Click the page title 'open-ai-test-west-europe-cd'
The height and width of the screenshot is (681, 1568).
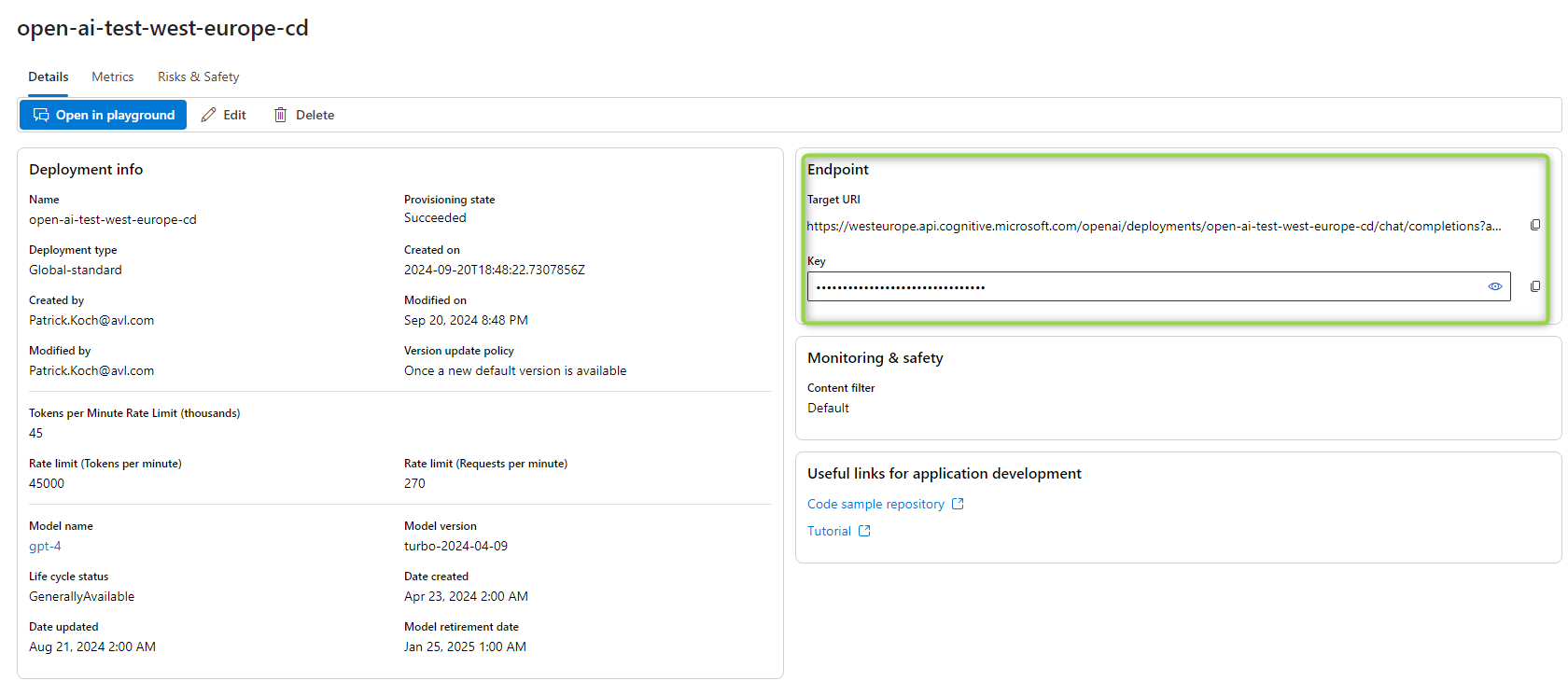pos(162,28)
